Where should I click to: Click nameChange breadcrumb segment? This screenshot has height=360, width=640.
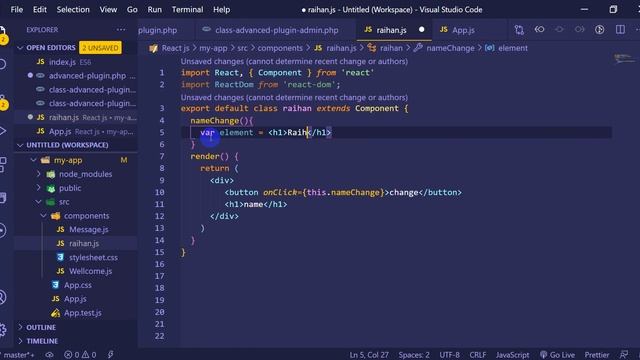(x=450, y=48)
